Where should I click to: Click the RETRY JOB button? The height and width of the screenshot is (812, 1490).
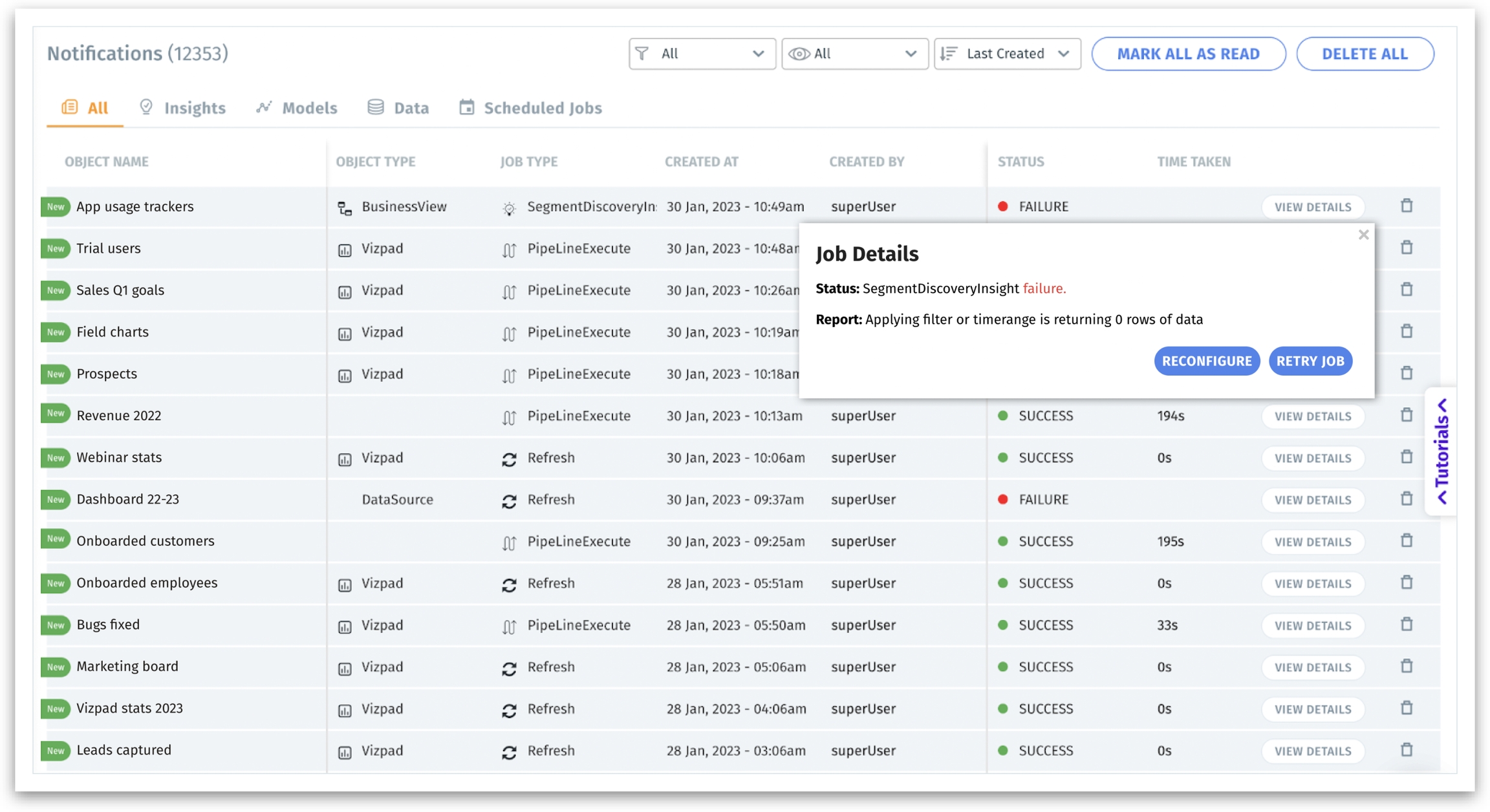[1310, 361]
